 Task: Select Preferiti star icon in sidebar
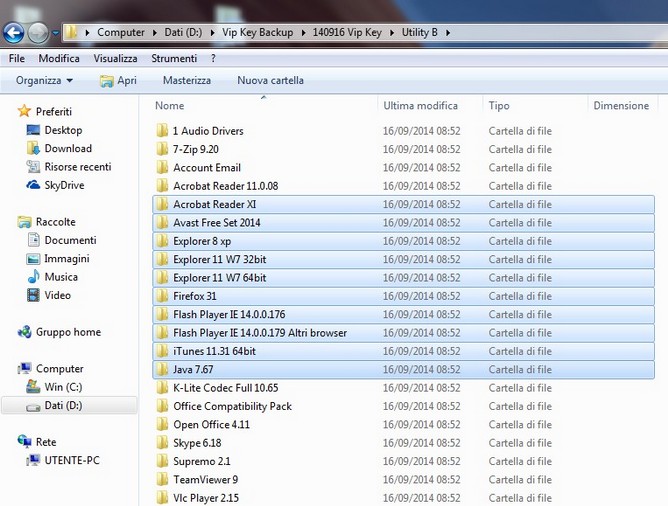pos(24,111)
